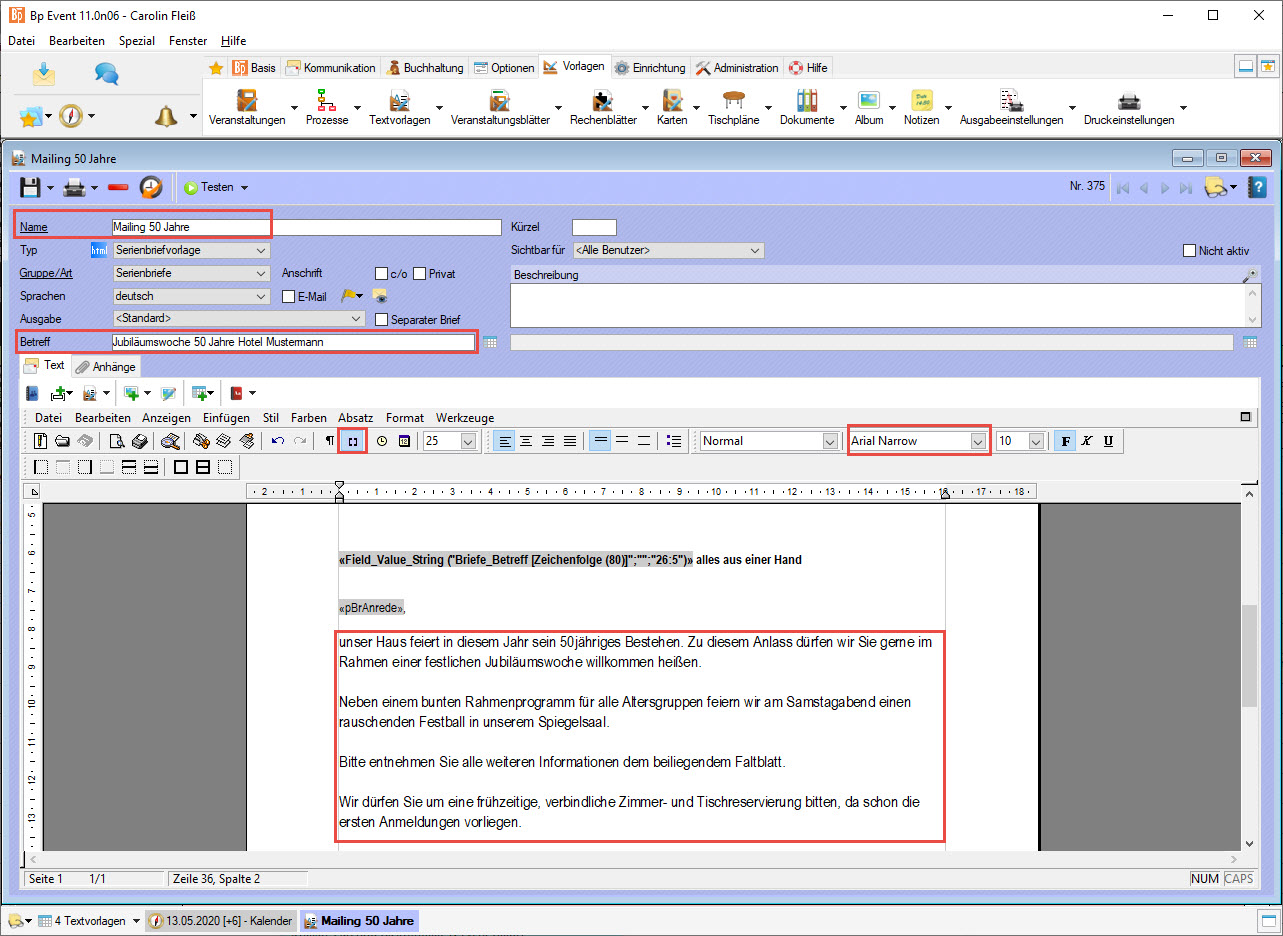This screenshot has width=1283, height=936.
Task: Enable the Nicht aktiv checkbox
Action: pyautogui.click(x=1190, y=251)
